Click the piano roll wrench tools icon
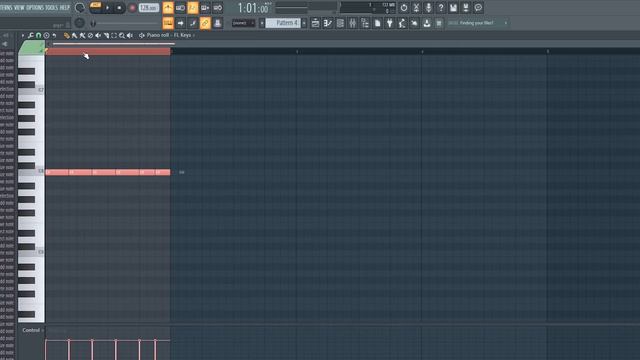 click(31, 36)
